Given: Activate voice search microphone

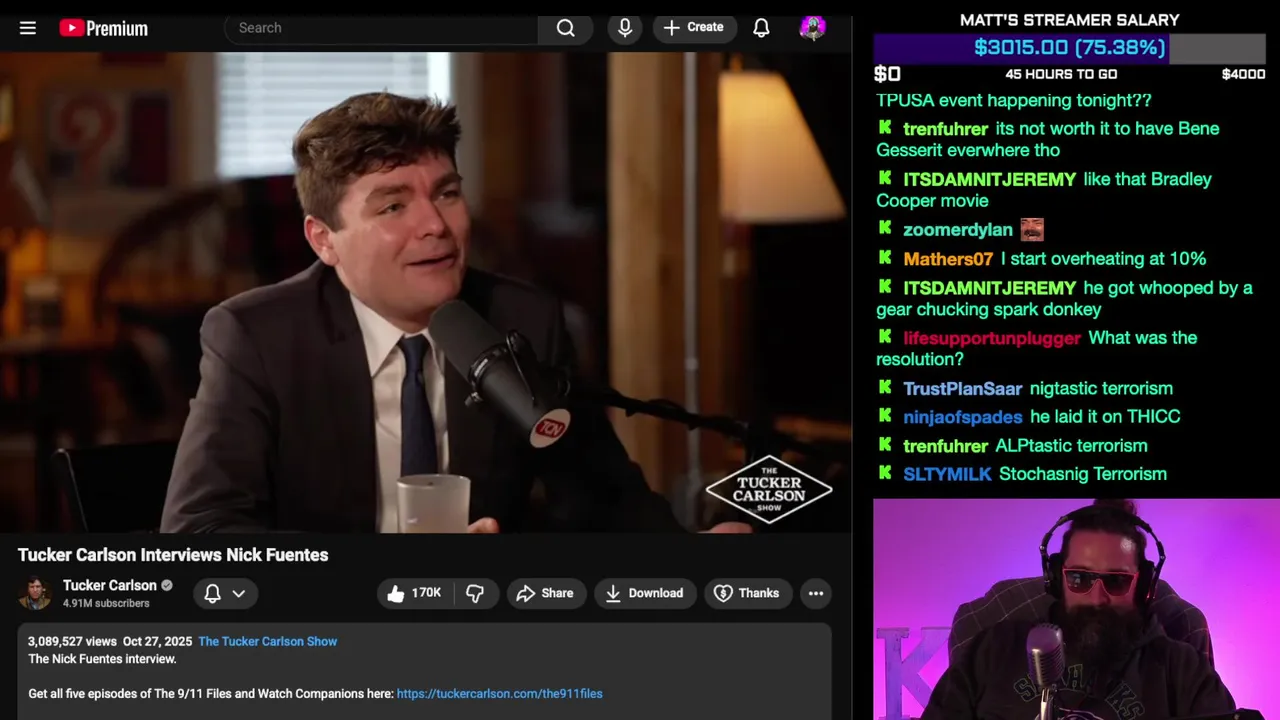Looking at the screenshot, I should pos(625,28).
